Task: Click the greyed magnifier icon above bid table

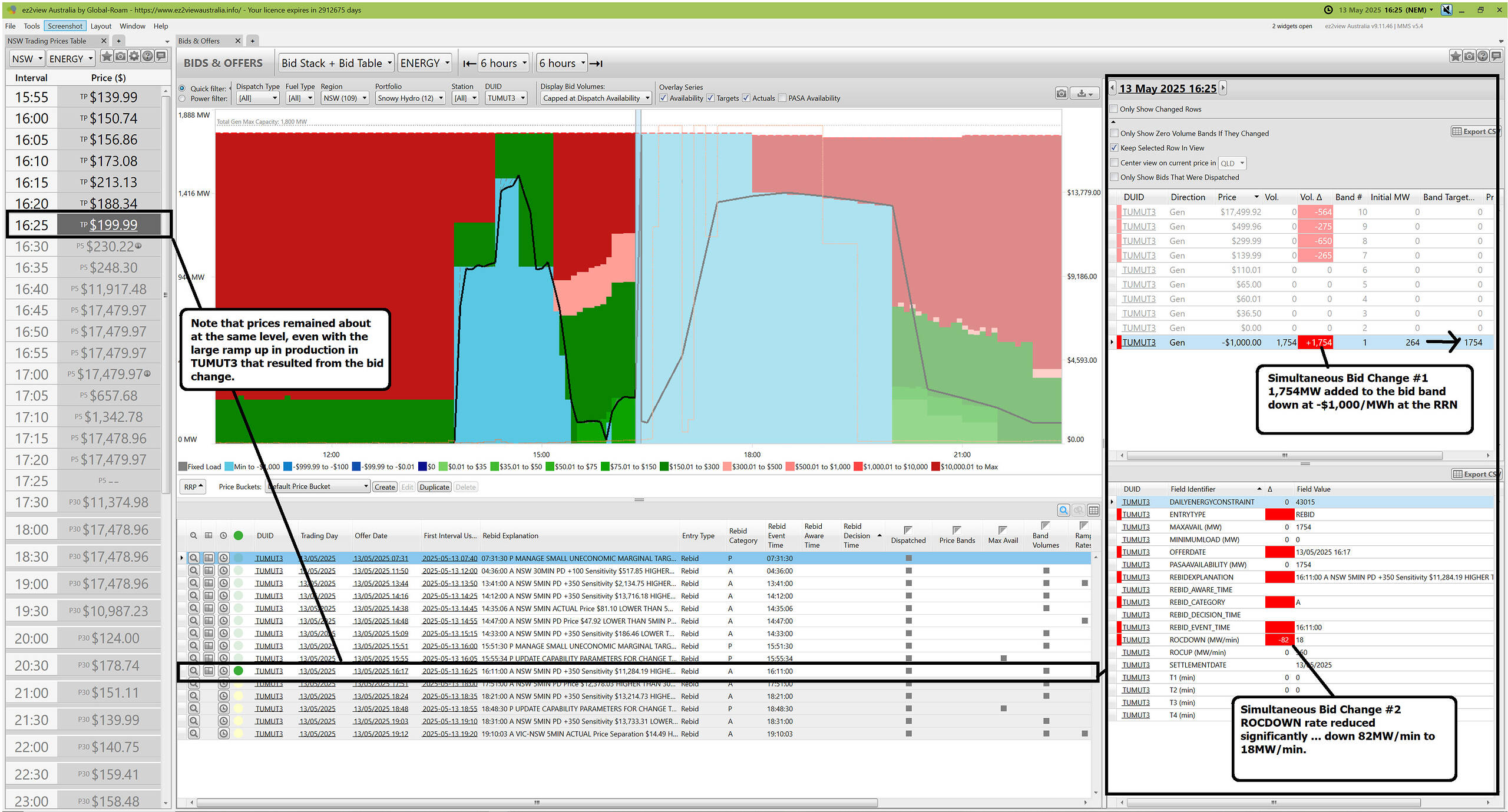Action: (1079, 511)
